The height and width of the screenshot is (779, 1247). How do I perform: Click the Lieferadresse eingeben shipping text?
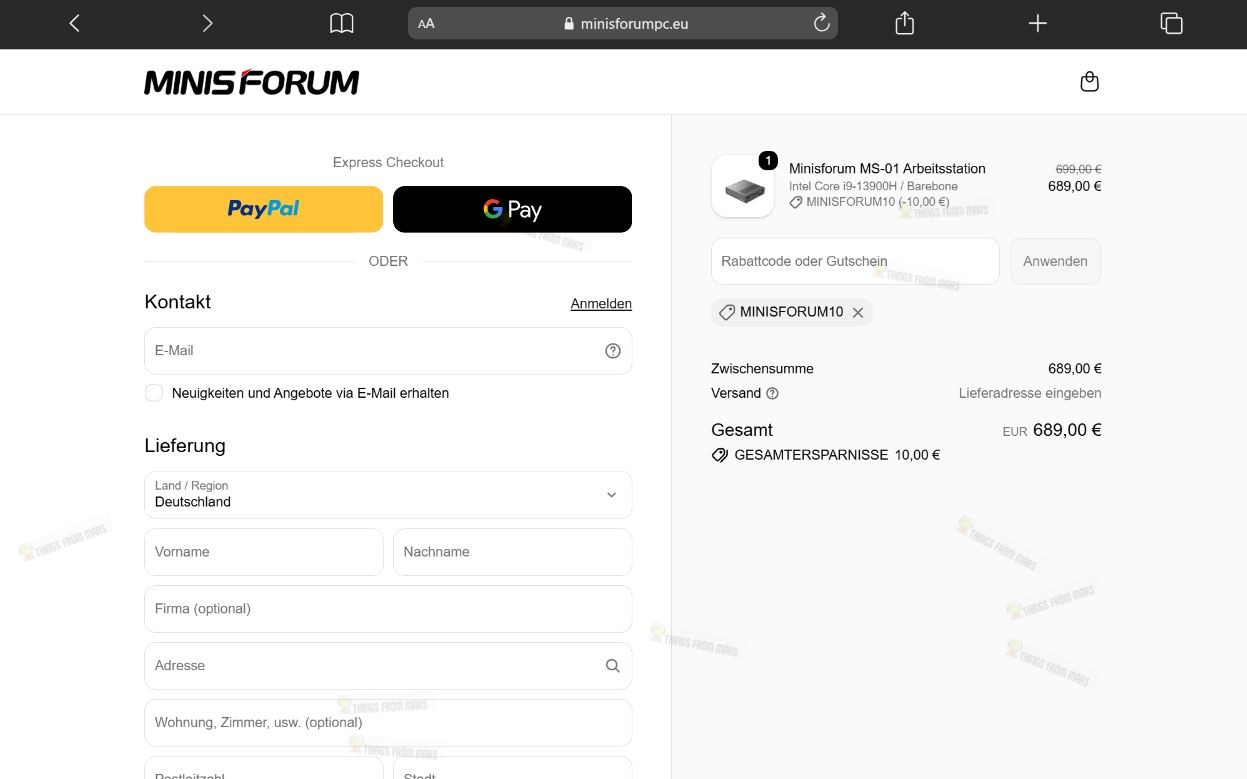[x=1030, y=394]
